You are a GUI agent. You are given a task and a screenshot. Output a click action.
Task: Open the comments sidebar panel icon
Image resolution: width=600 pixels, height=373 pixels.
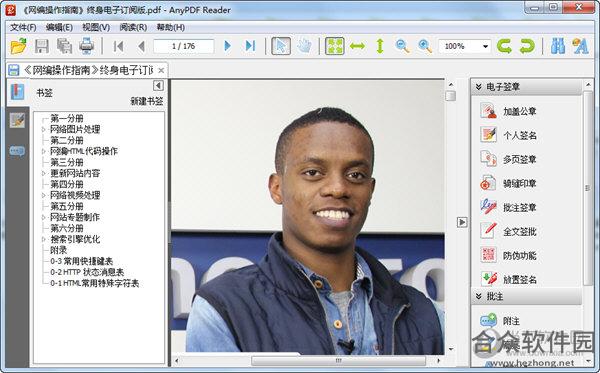[17, 151]
